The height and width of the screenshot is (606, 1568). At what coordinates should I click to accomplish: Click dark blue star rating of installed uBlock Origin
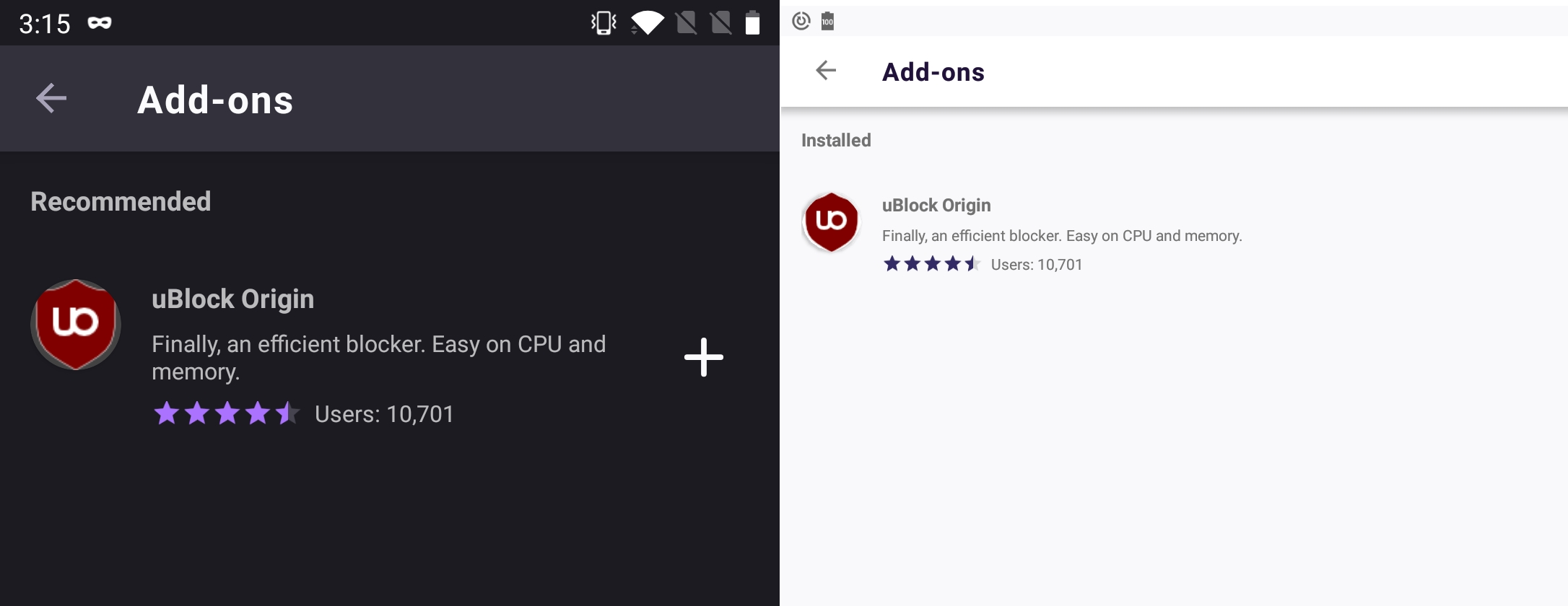(x=932, y=264)
